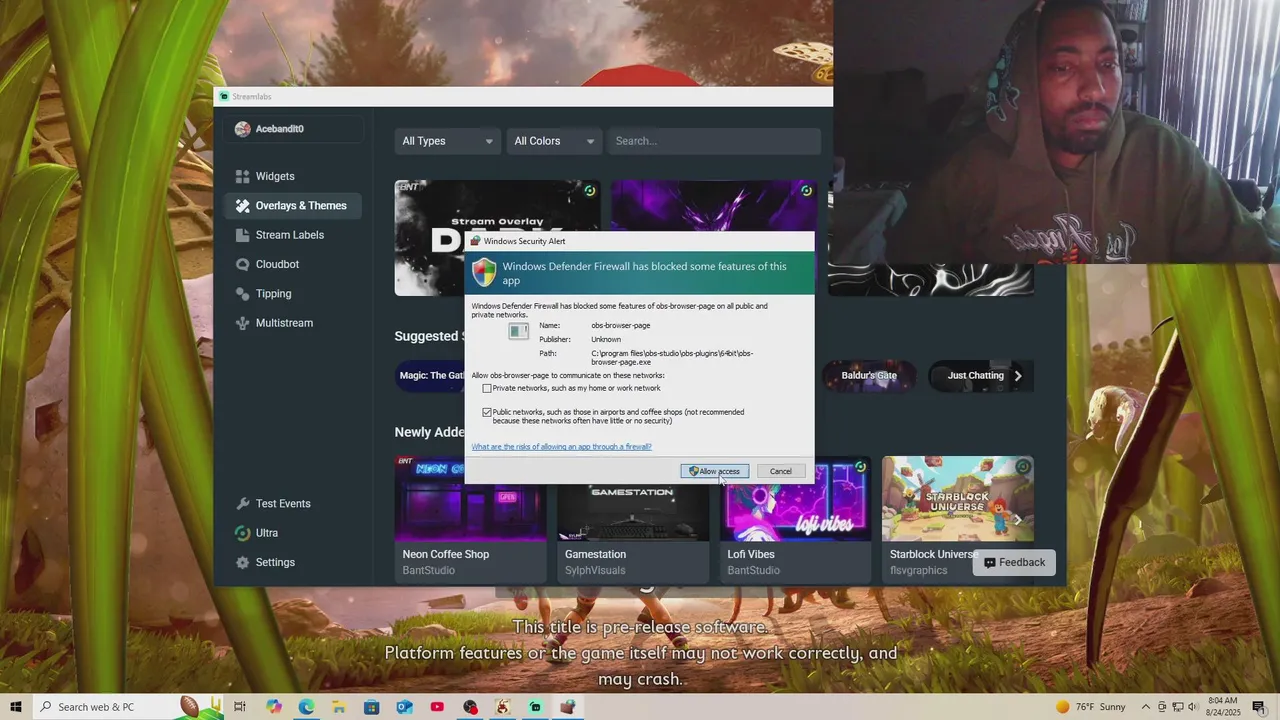Screen dimensions: 1280x720
Task: Click the 8:04 AM taskbar clock
Action: (x=1222, y=707)
